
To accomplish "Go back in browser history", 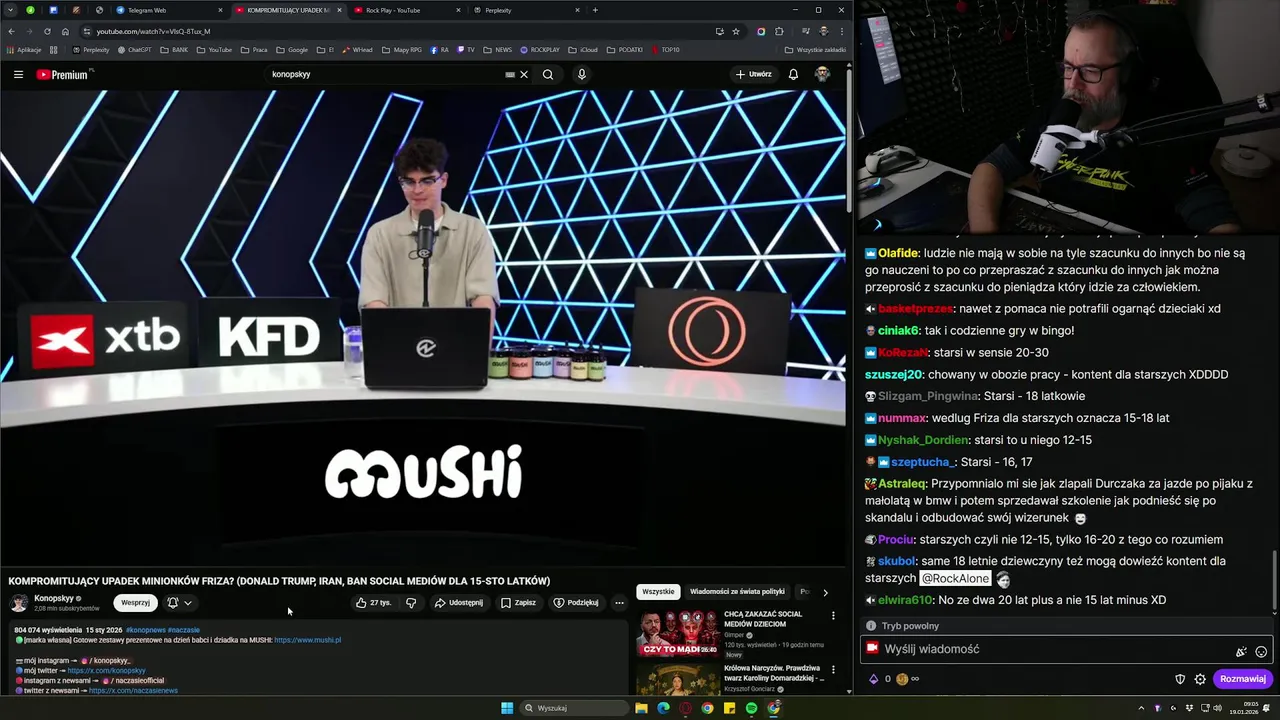I will 11,31.
